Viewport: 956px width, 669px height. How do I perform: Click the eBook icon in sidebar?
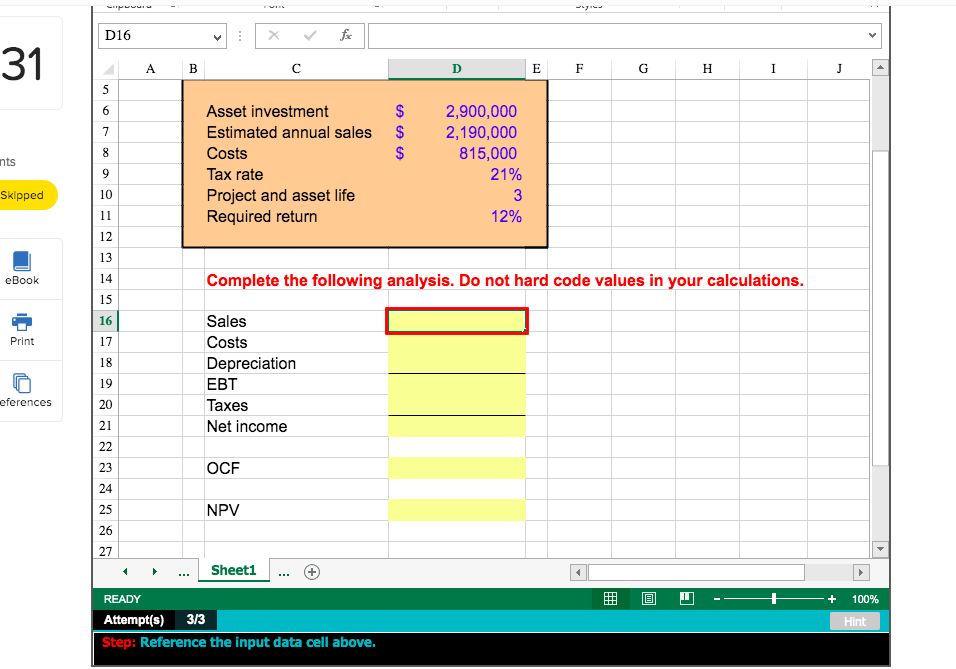click(22, 260)
